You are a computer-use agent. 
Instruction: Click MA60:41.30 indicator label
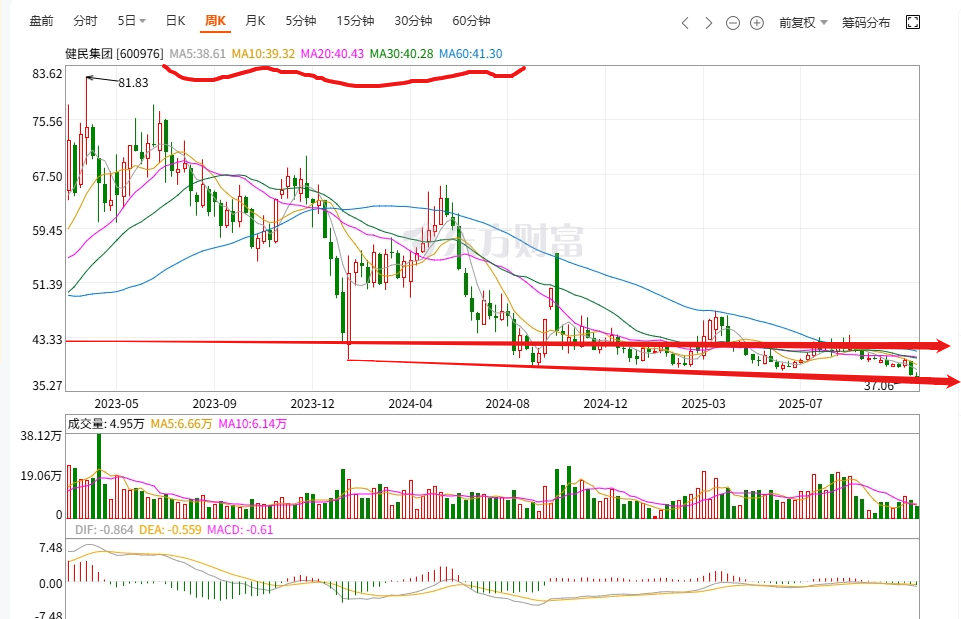coord(471,54)
